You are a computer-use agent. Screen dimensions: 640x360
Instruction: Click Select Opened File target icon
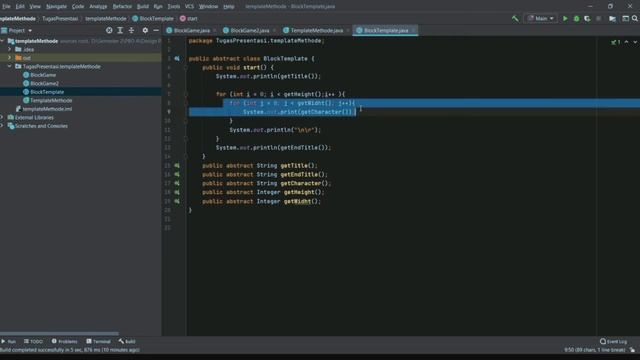(109, 30)
